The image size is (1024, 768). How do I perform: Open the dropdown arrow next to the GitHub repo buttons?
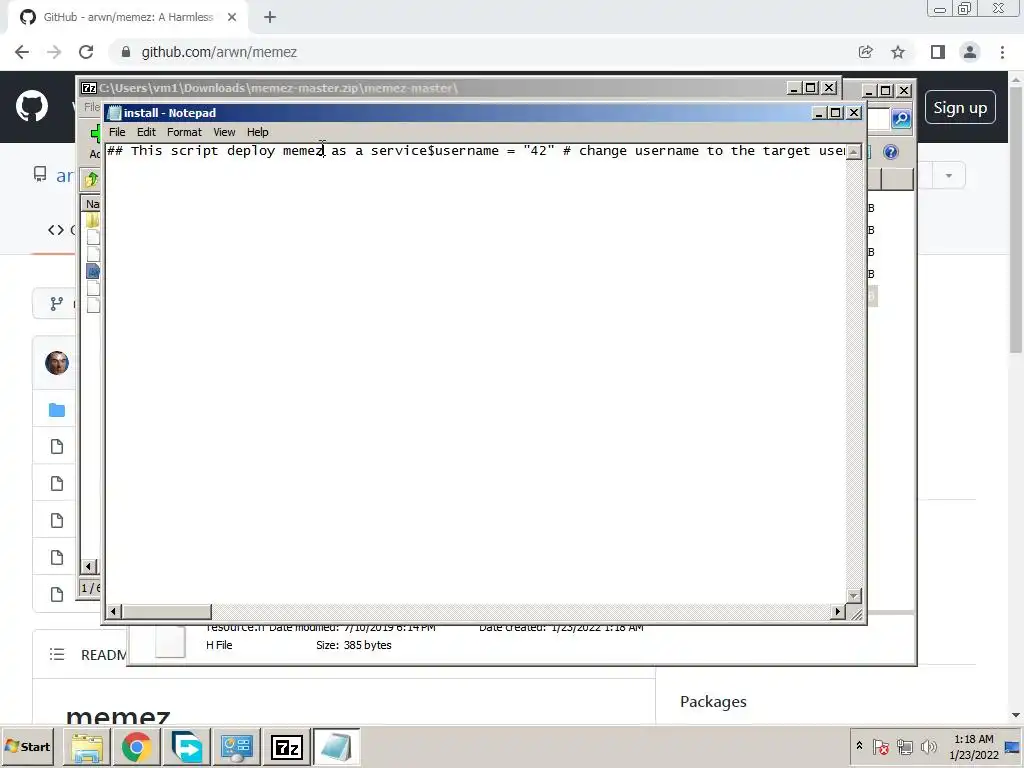tap(948, 176)
